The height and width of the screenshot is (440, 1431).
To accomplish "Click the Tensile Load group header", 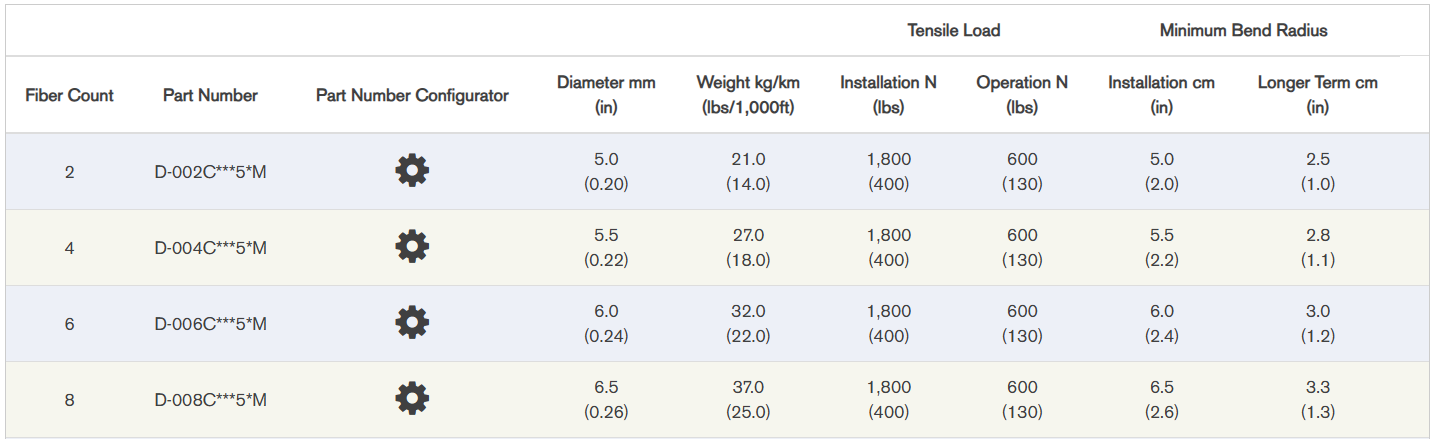I will pyautogui.click(x=953, y=30).
